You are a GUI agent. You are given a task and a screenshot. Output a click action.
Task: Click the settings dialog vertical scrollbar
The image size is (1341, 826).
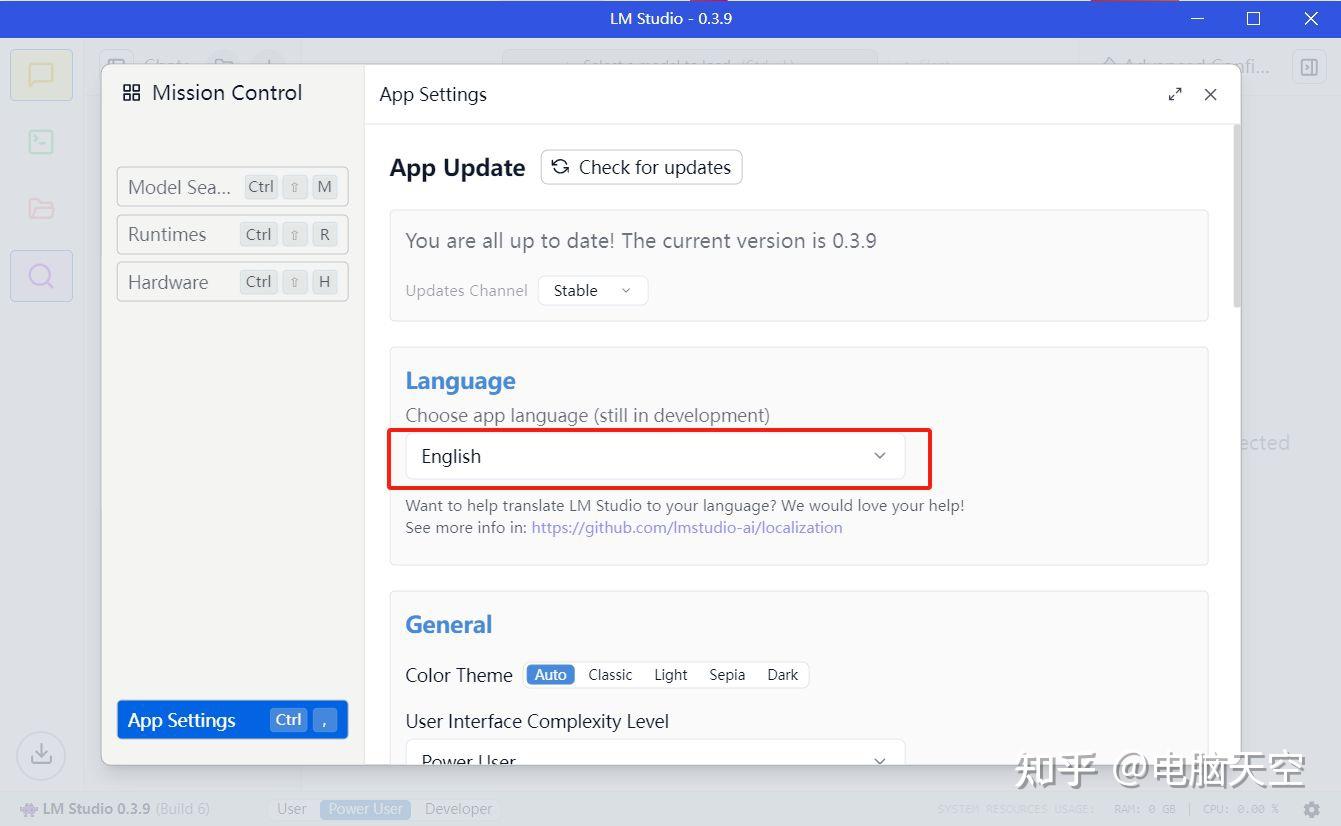point(1237,215)
